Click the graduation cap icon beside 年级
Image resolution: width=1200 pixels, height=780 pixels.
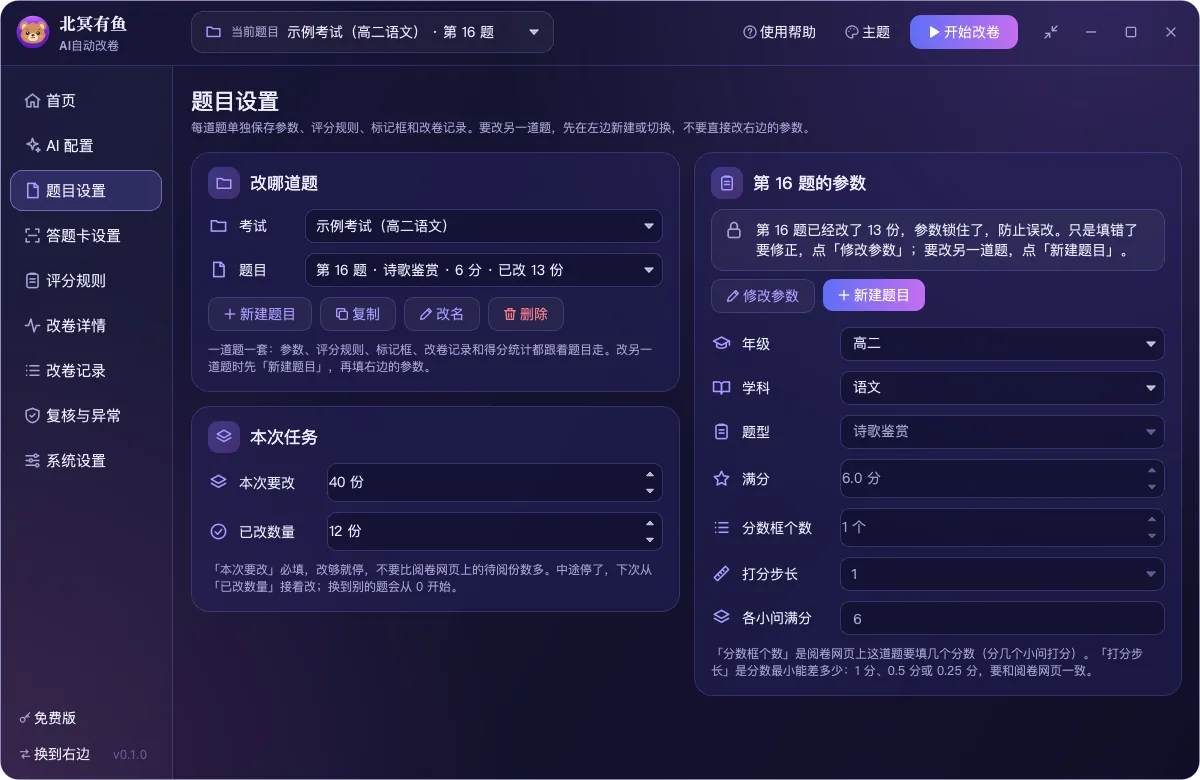coord(721,344)
